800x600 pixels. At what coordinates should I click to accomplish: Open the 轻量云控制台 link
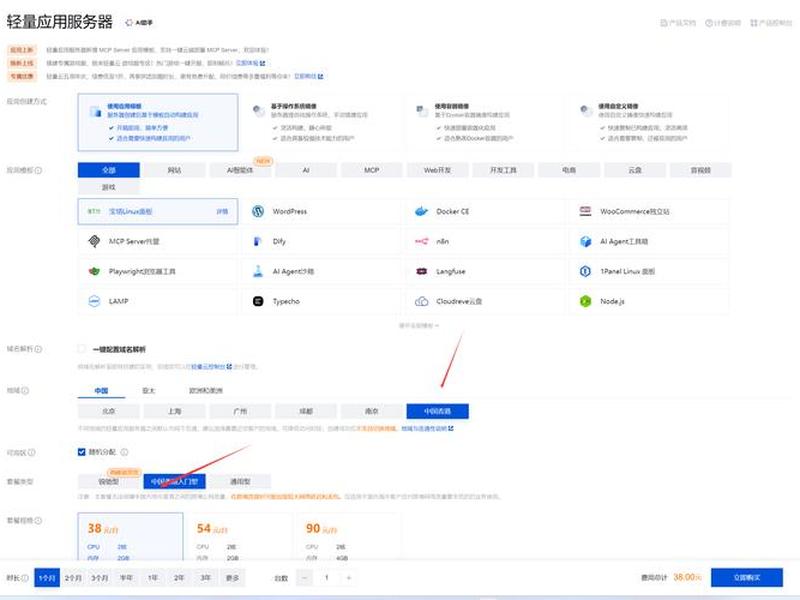[211, 366]
